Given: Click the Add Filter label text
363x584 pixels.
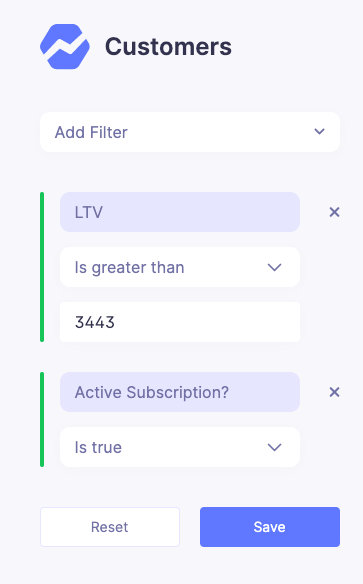Looking at the screenshot, I should click(x=91, y=132).
